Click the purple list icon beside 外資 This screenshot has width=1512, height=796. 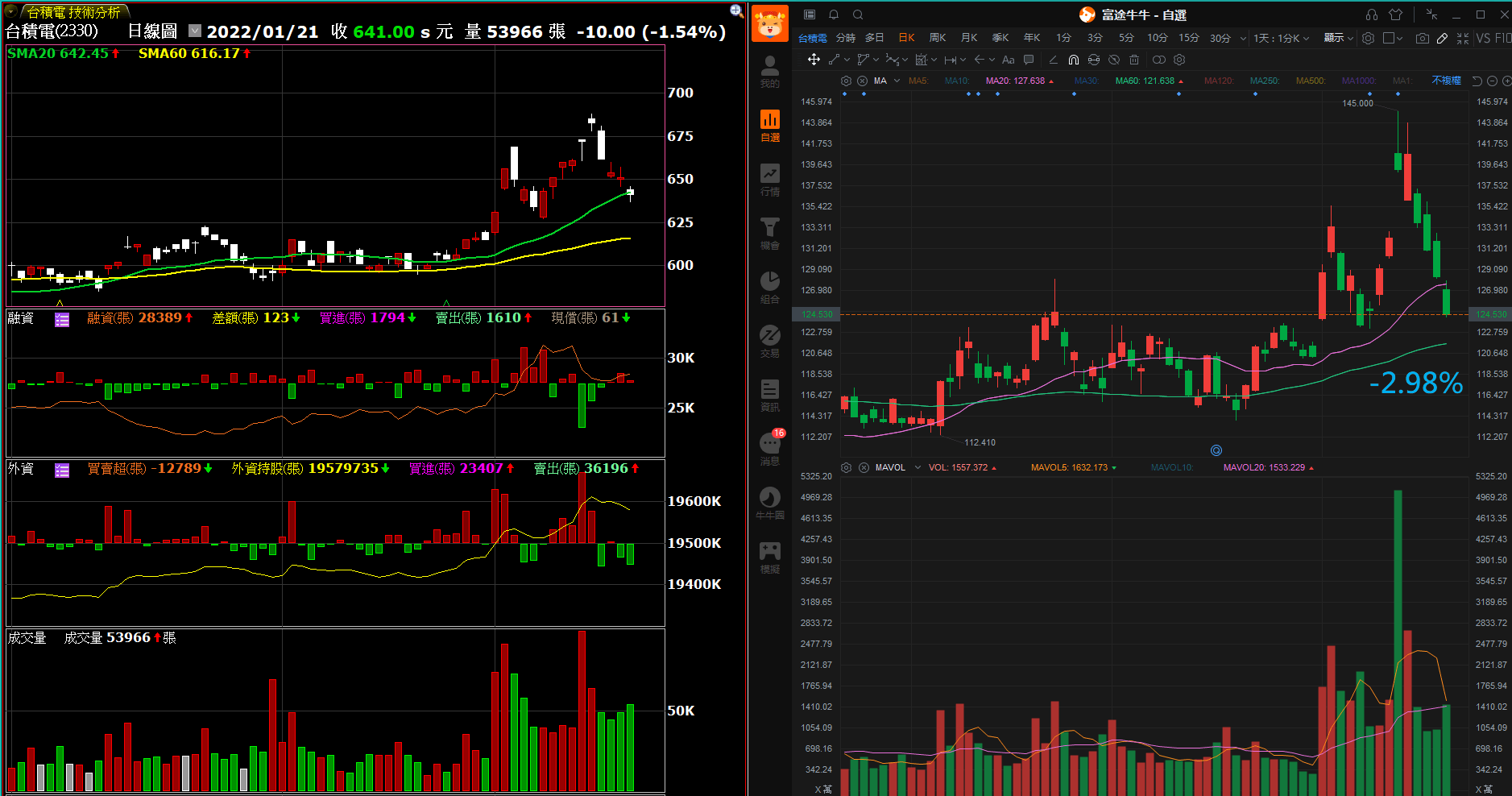[x=62, y=470]
